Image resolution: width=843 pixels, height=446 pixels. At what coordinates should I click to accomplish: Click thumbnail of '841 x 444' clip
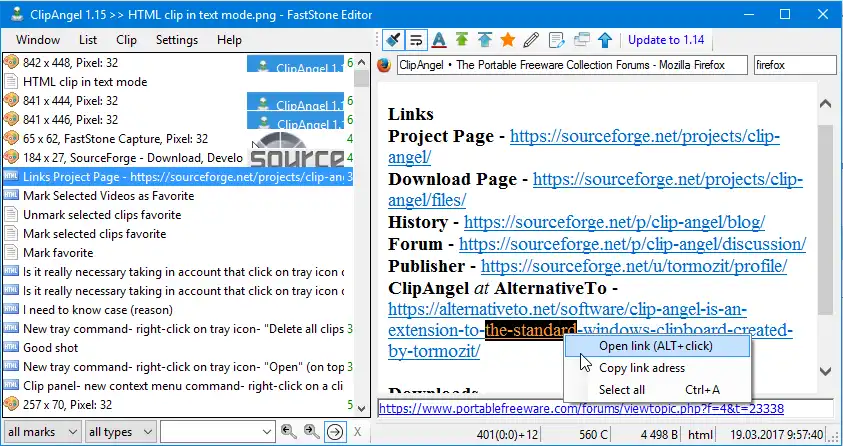coord(295,101)
